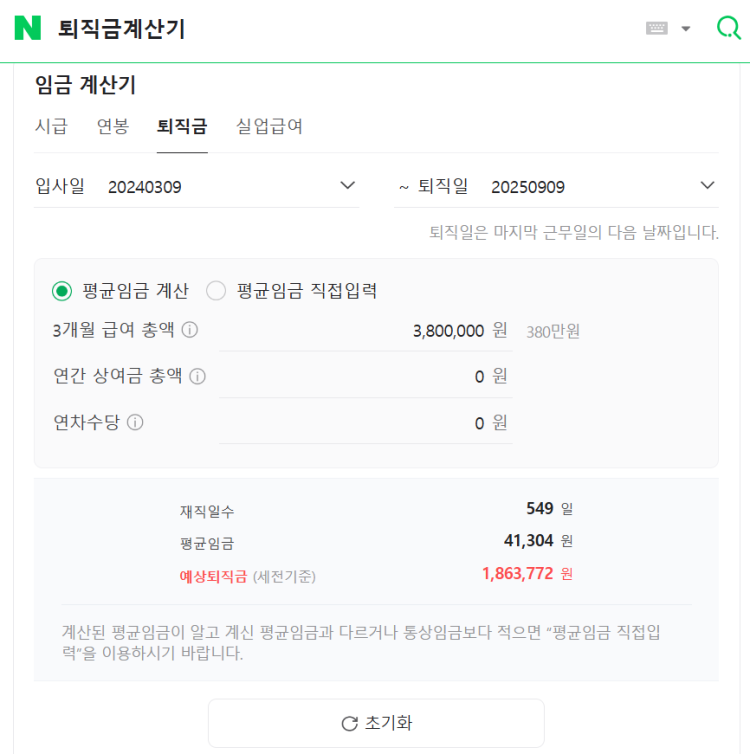Click the refresh icon in 초기화 button
The image size is (750, 754).
point(349,723)
